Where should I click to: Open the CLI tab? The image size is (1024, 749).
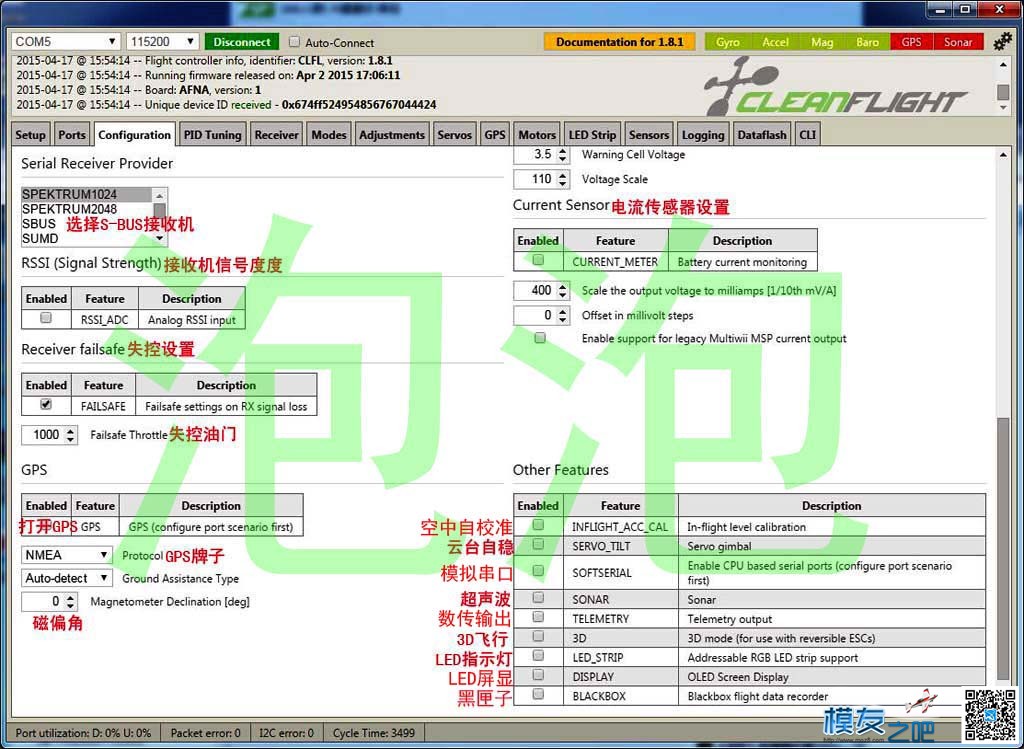[x=807, y=135]
